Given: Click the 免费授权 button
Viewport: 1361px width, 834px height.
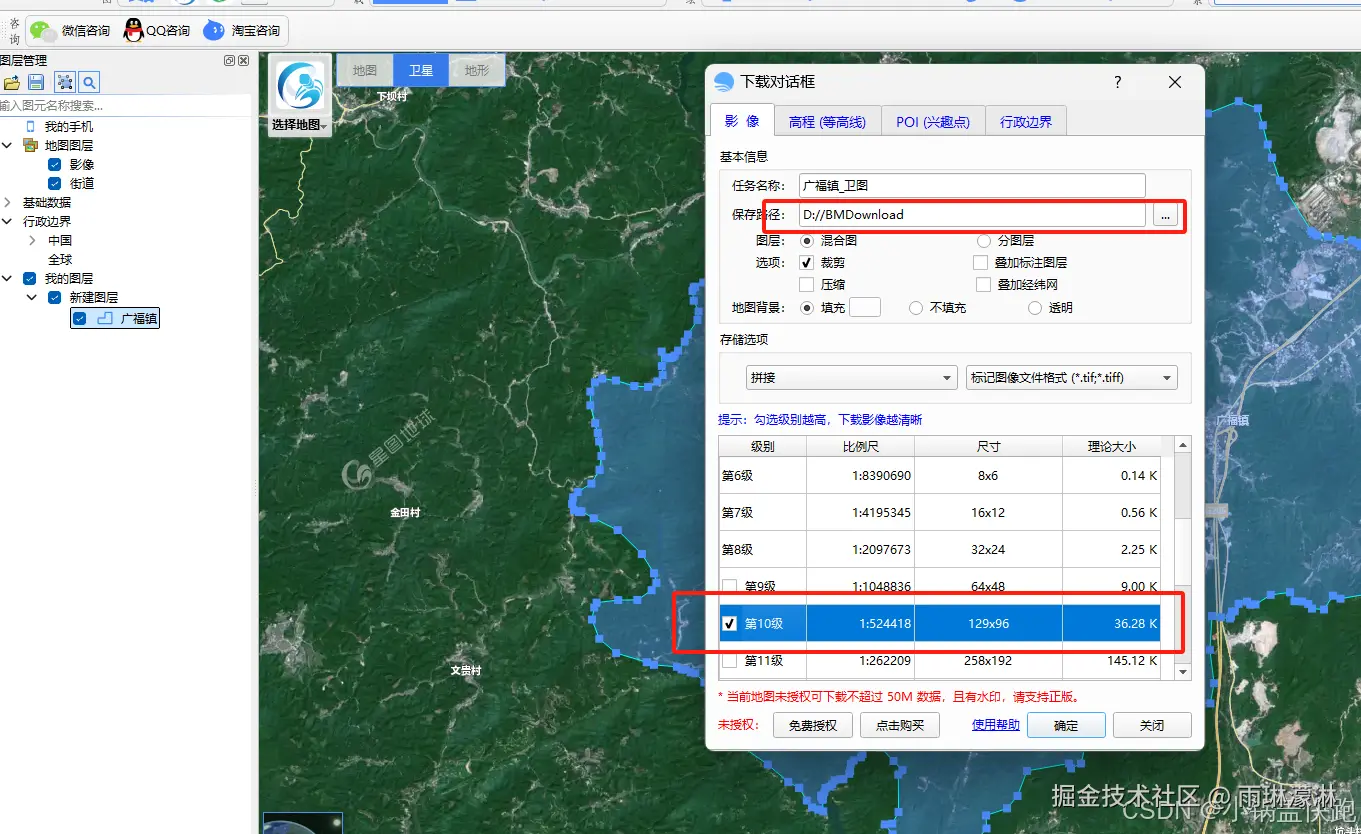Looking at the screenshot, I should (x=812, y=725).
